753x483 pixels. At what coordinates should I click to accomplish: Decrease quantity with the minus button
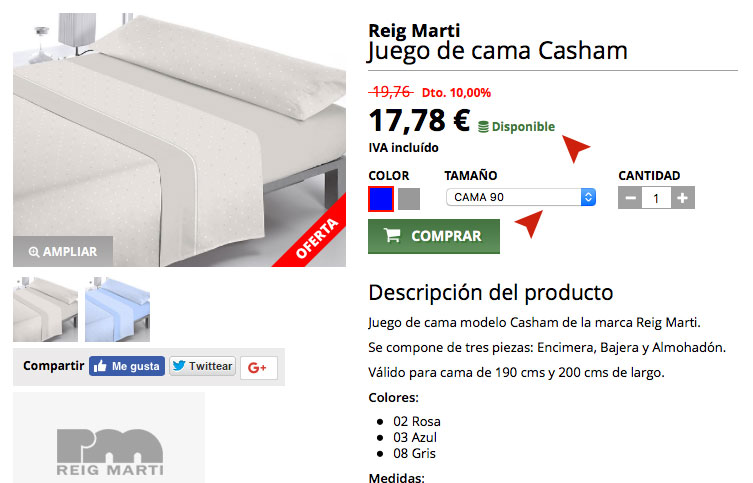coord(631,198)
